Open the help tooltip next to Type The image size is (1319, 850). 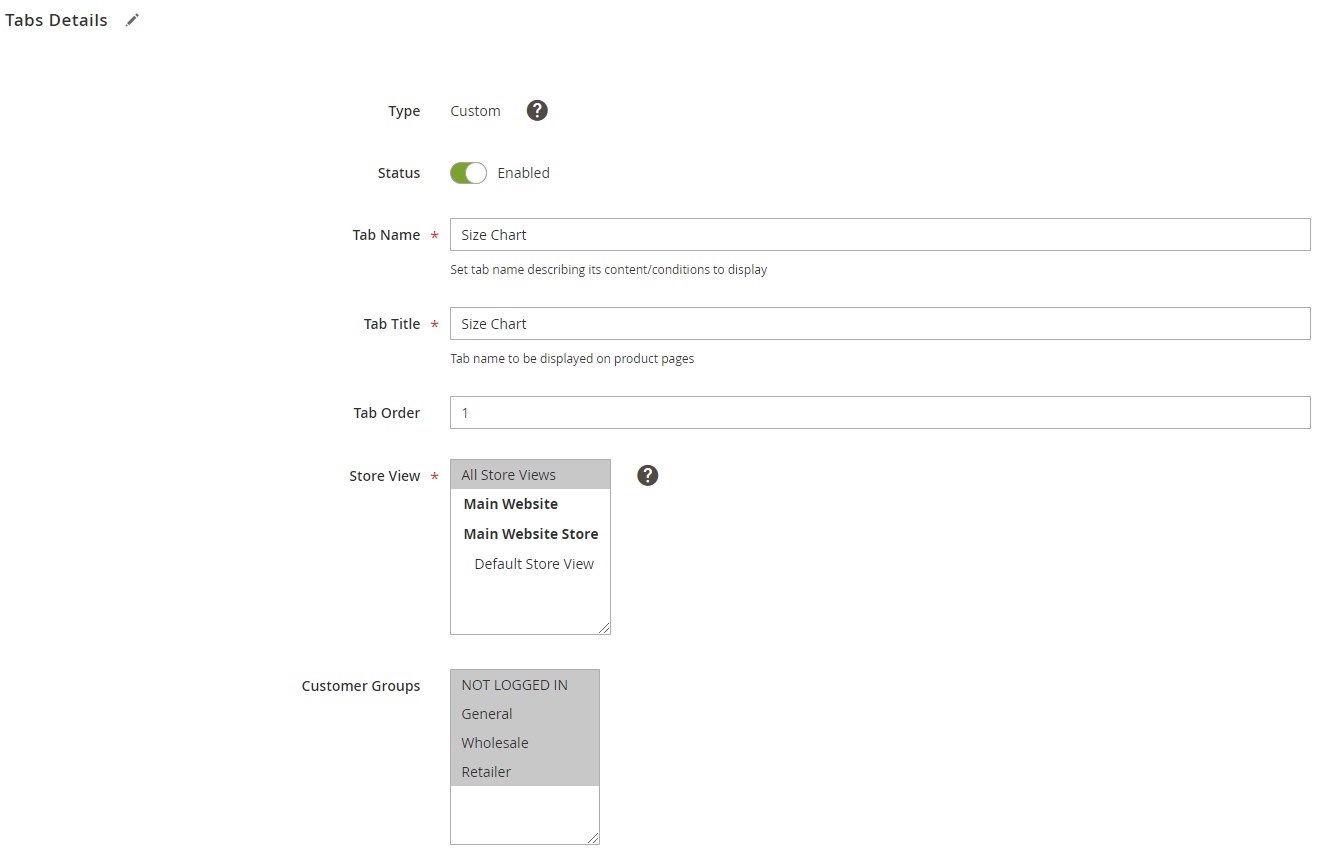(x=537, y=111)
